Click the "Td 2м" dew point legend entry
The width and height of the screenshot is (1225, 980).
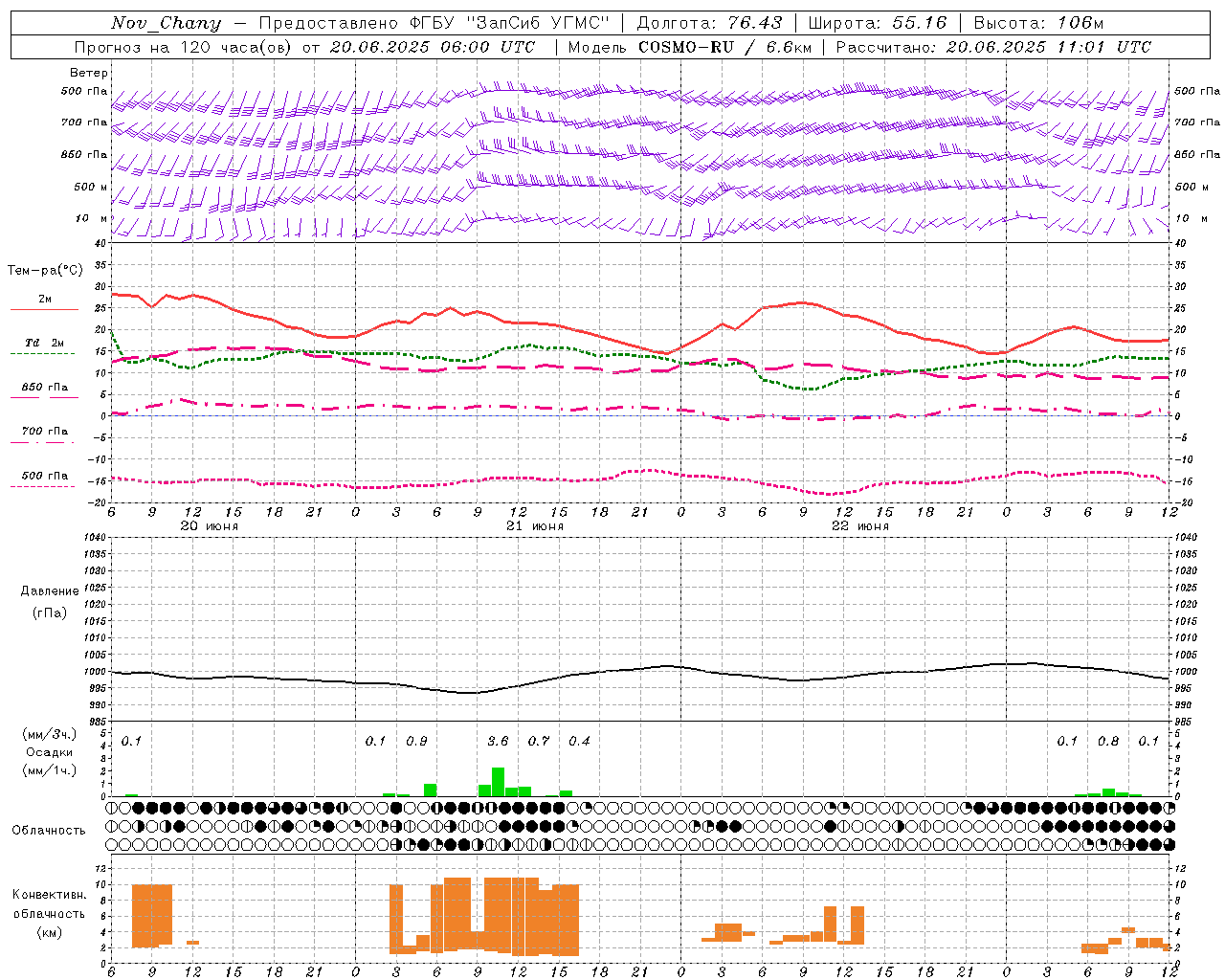click(x=44, y=343)
